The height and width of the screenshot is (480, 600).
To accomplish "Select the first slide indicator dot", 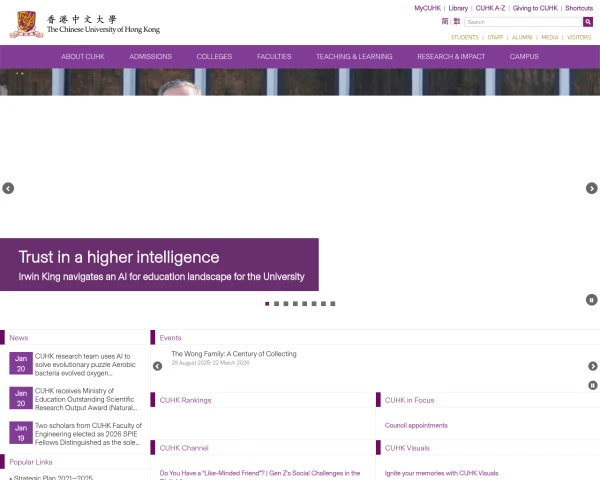I will [x=267, y=303].
